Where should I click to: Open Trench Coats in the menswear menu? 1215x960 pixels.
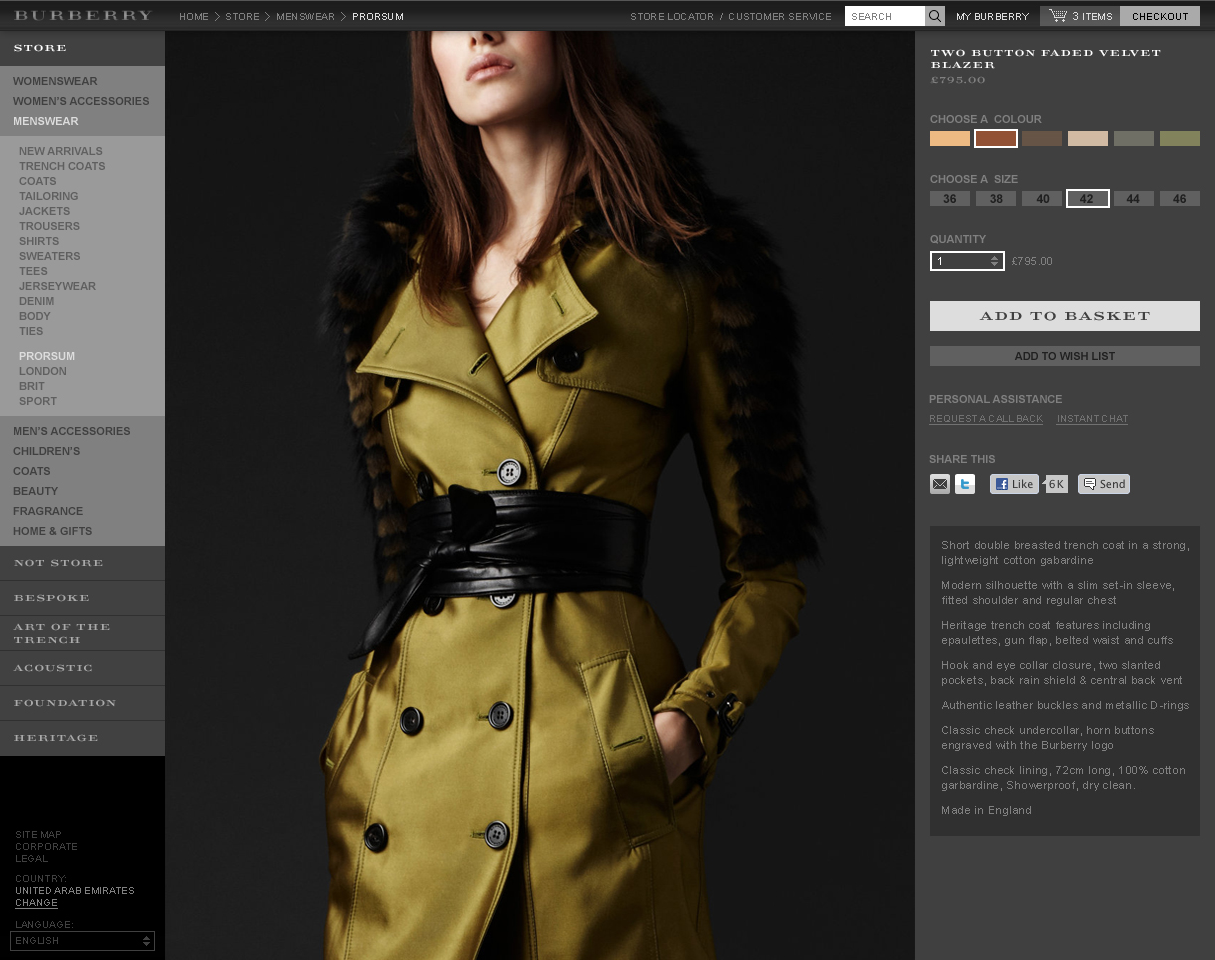point(62,166)
